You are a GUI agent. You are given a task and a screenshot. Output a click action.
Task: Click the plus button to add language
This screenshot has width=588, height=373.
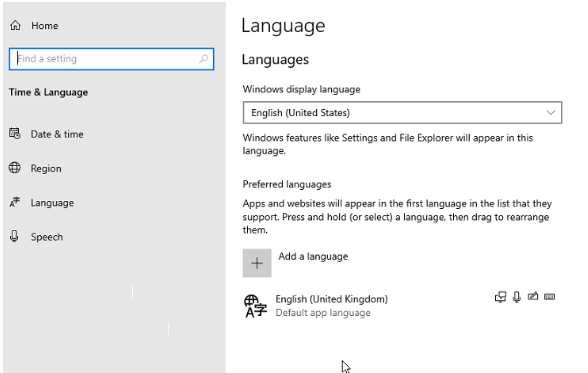257,263
